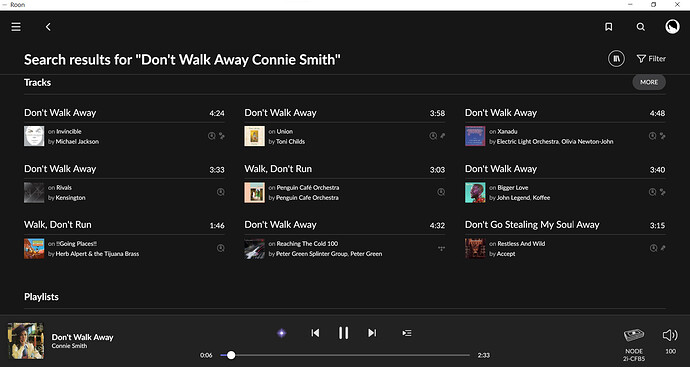
Task: Open the Bigger Love album cover thumbnail
Action: coord(475,192)
